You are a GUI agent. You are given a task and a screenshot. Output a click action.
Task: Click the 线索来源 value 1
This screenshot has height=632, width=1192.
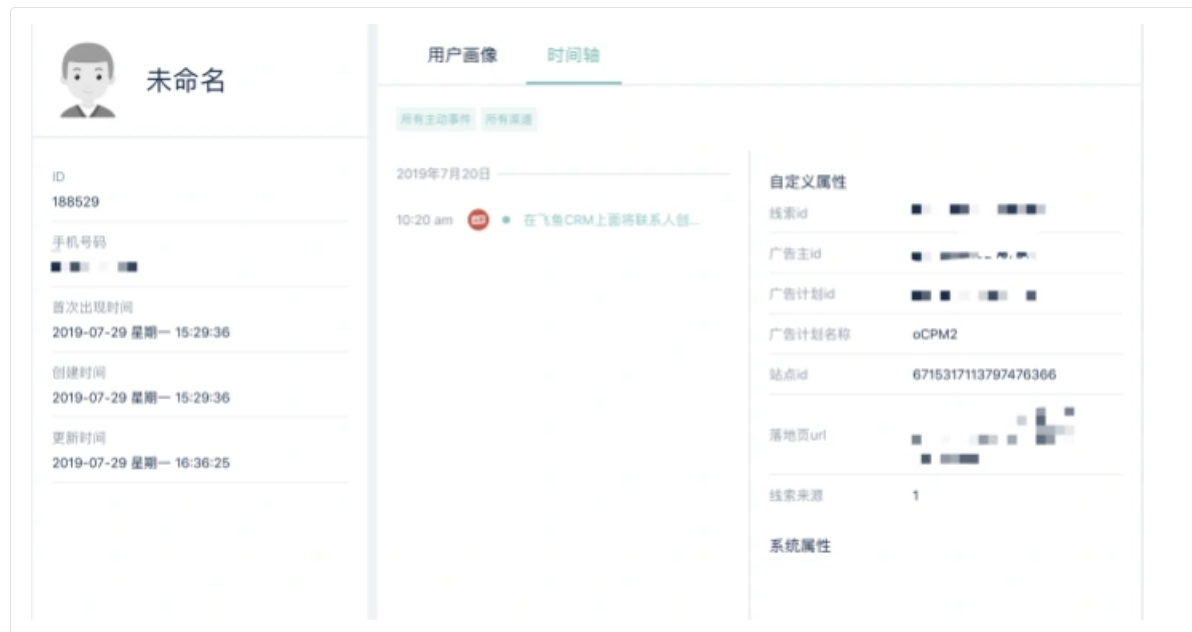pyautogui.click(x=915, y=495)
